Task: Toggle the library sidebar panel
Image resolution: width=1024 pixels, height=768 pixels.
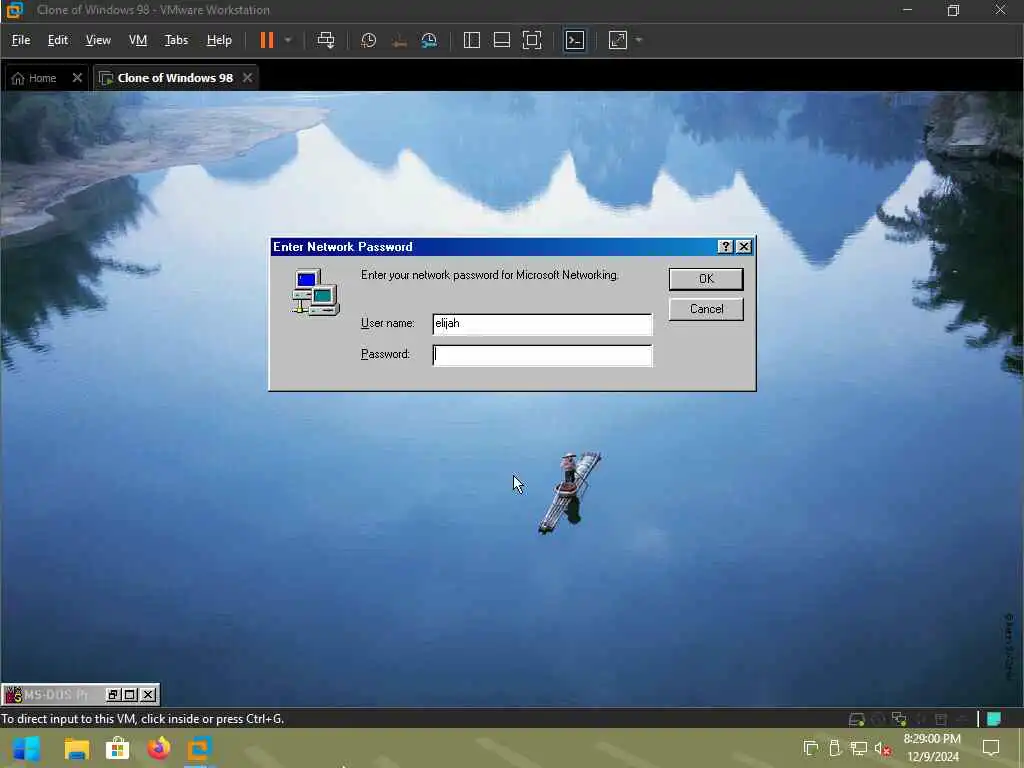Action: coord(472,40)
